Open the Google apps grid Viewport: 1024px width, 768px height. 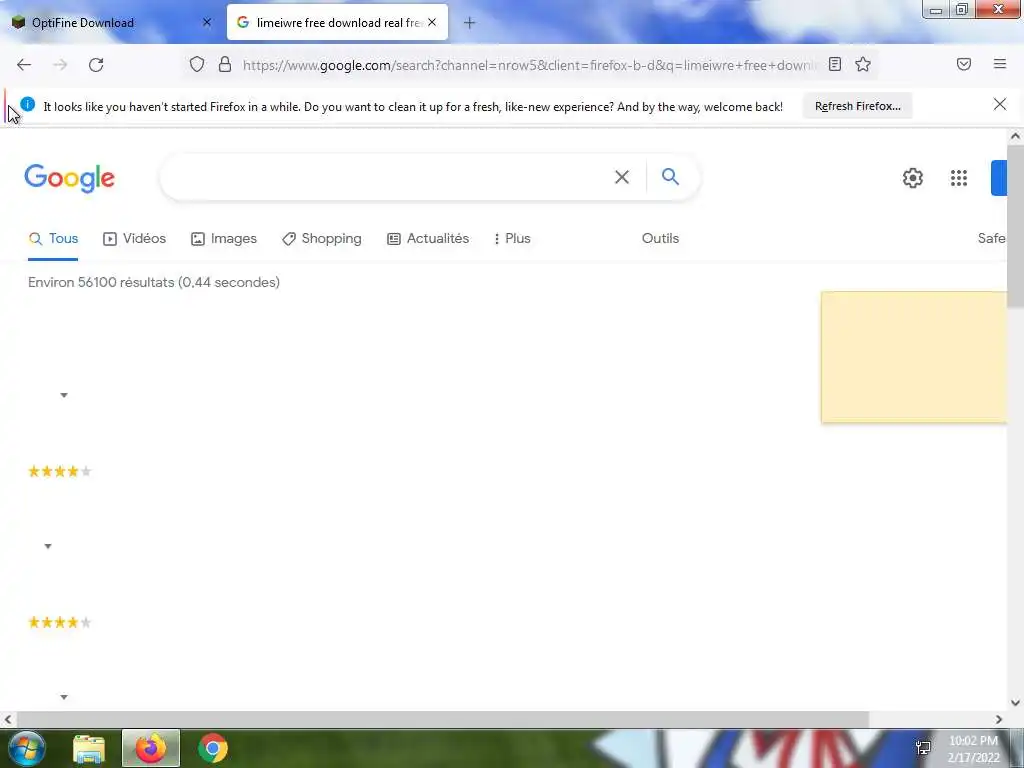pyautogui.click(x=959, y=178)
